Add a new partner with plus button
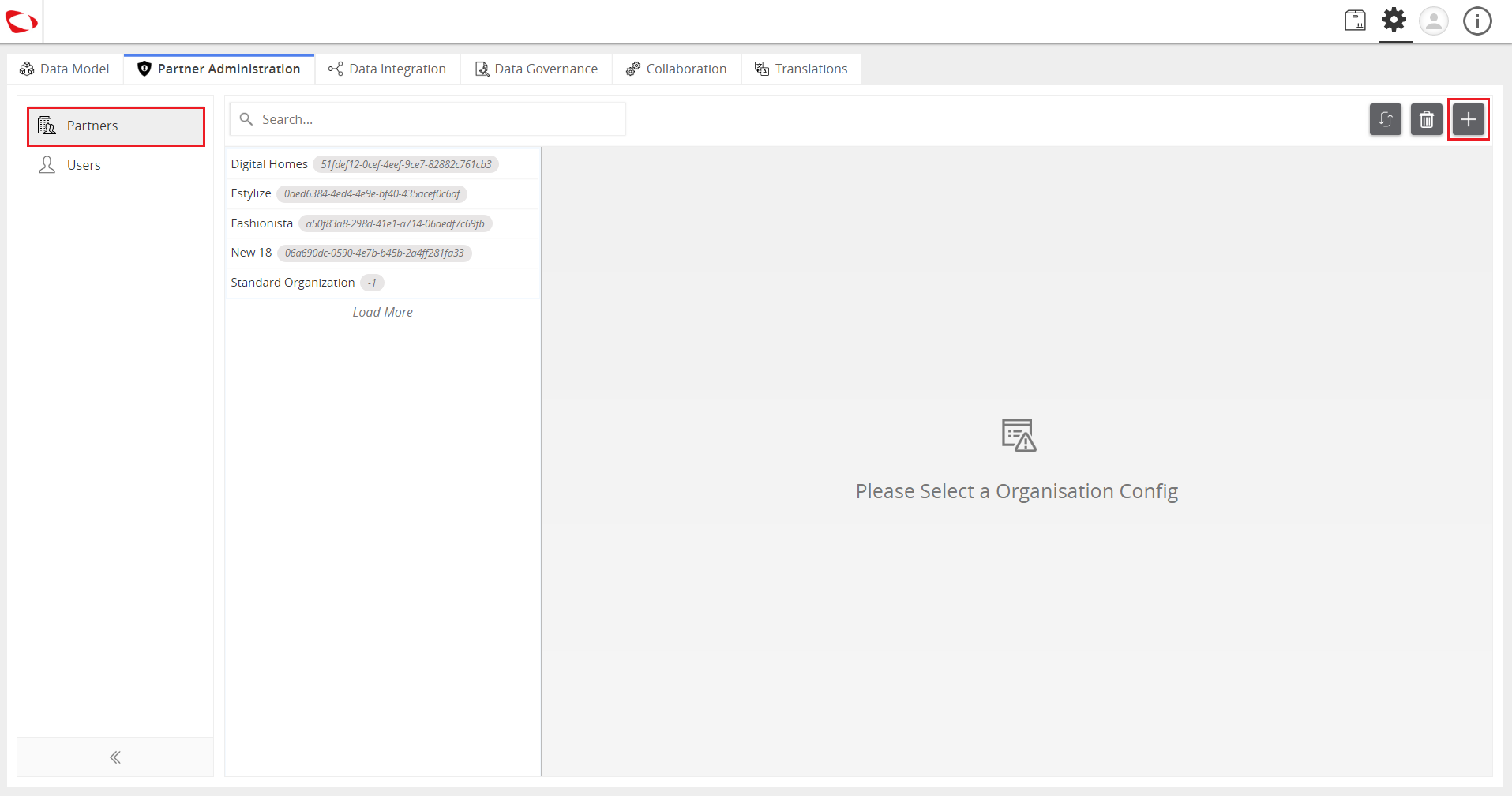 pyautogui.click(x=1469, y=119)
